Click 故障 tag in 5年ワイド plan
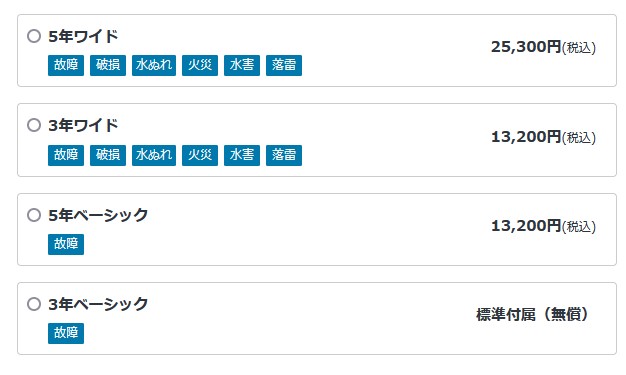Screen dimensions: 626x375 pyautogui.click(x=66, y=65)
